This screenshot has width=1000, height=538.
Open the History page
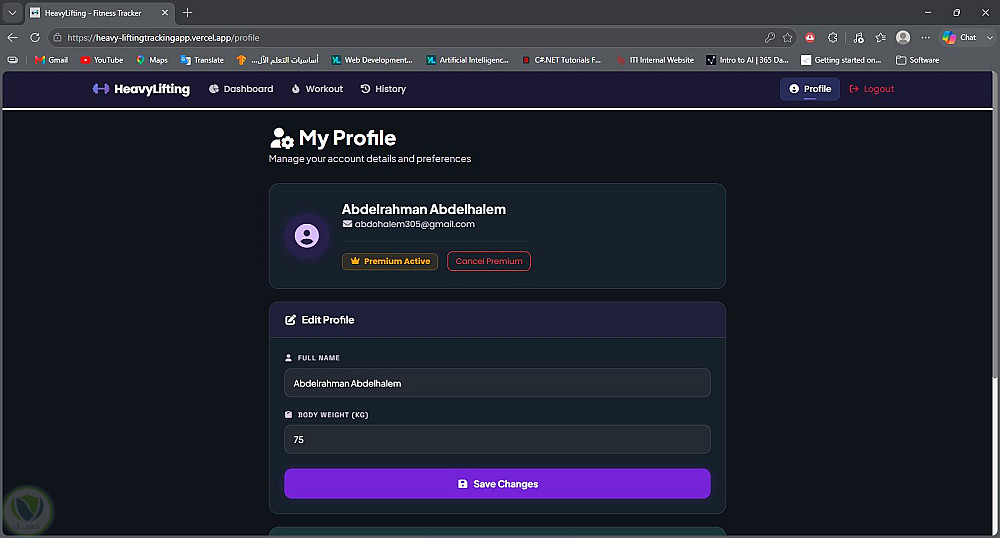click(x=383, y=89)
